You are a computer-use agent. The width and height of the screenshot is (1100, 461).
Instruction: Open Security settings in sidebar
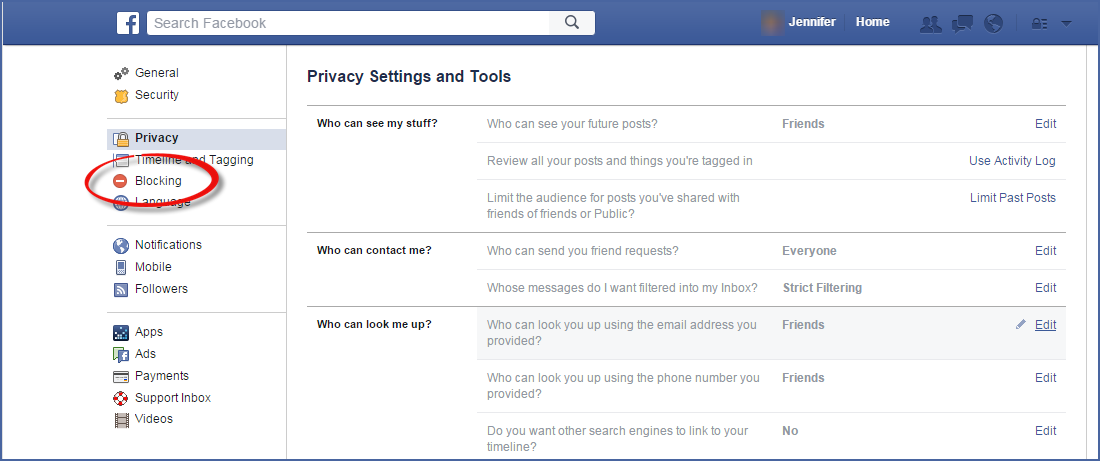156,95
